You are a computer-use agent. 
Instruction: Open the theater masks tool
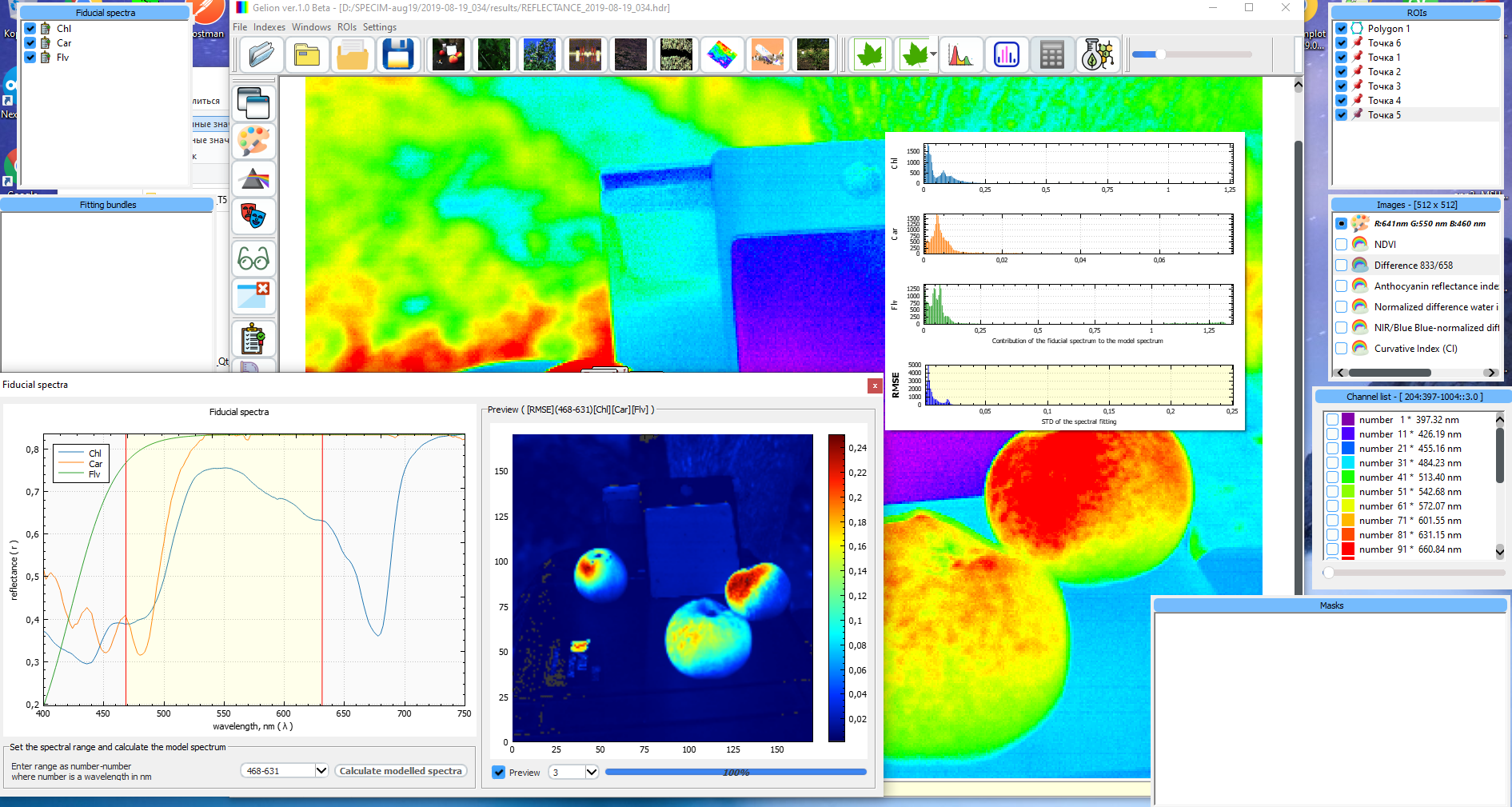click(253, 217)
